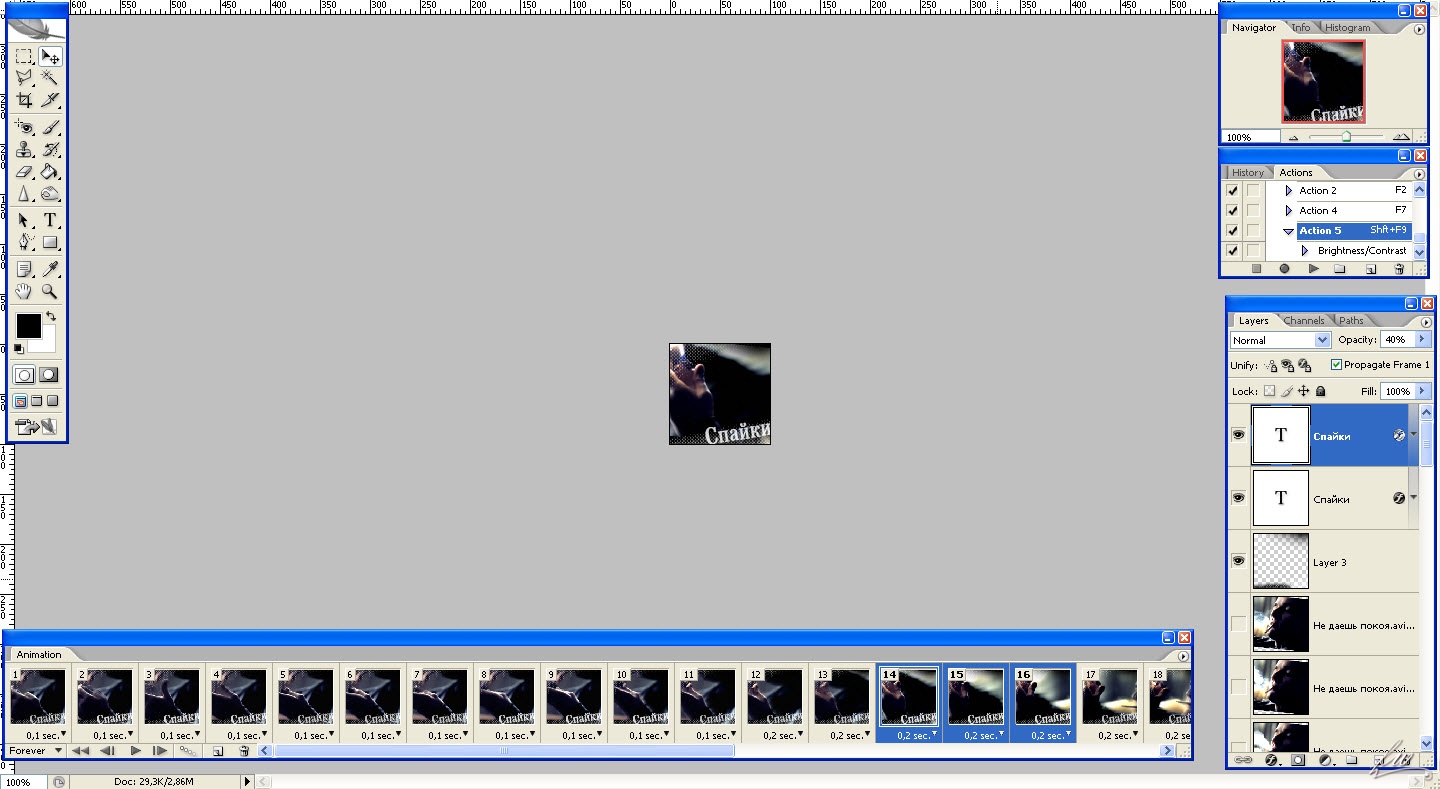1440x789 pixels.
Task: Play the animation
Action: pyautogui.click(x=136, y=751)
